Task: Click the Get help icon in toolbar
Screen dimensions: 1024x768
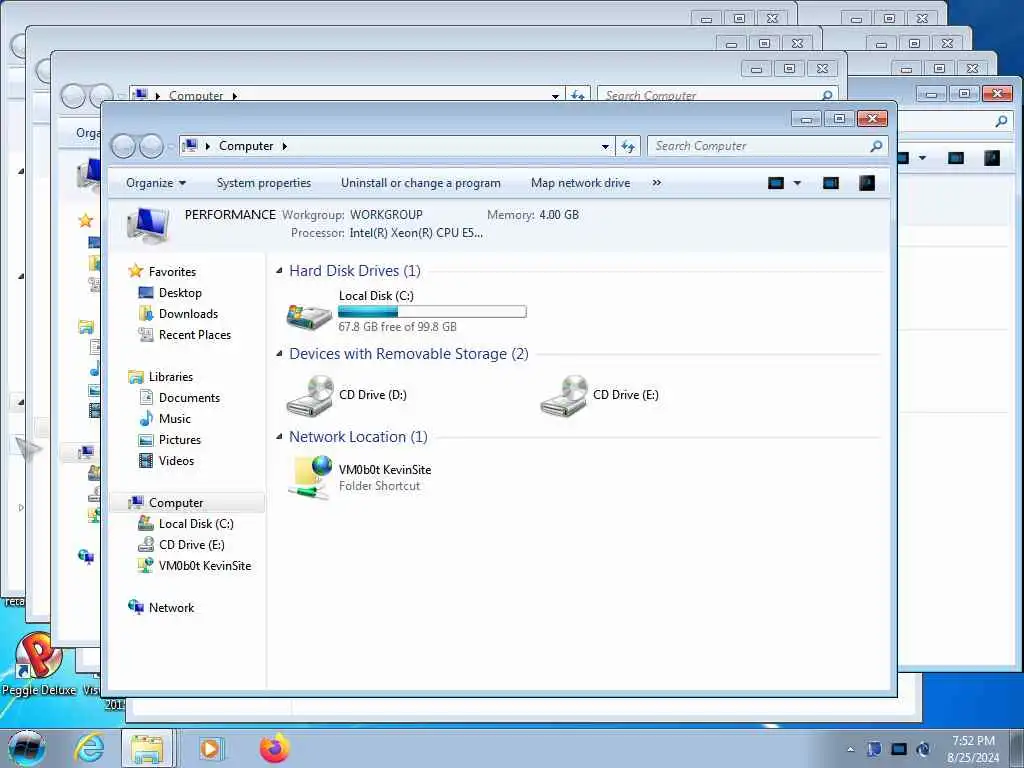Action: pos(867,183)
